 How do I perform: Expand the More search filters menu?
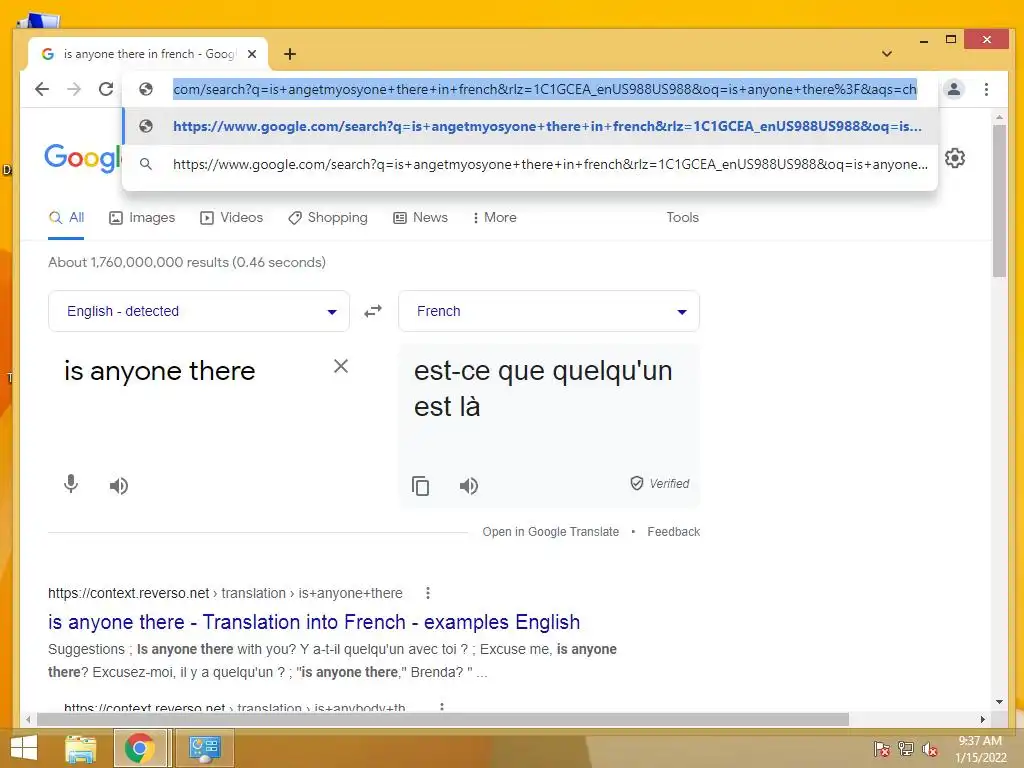coord(494,217)
